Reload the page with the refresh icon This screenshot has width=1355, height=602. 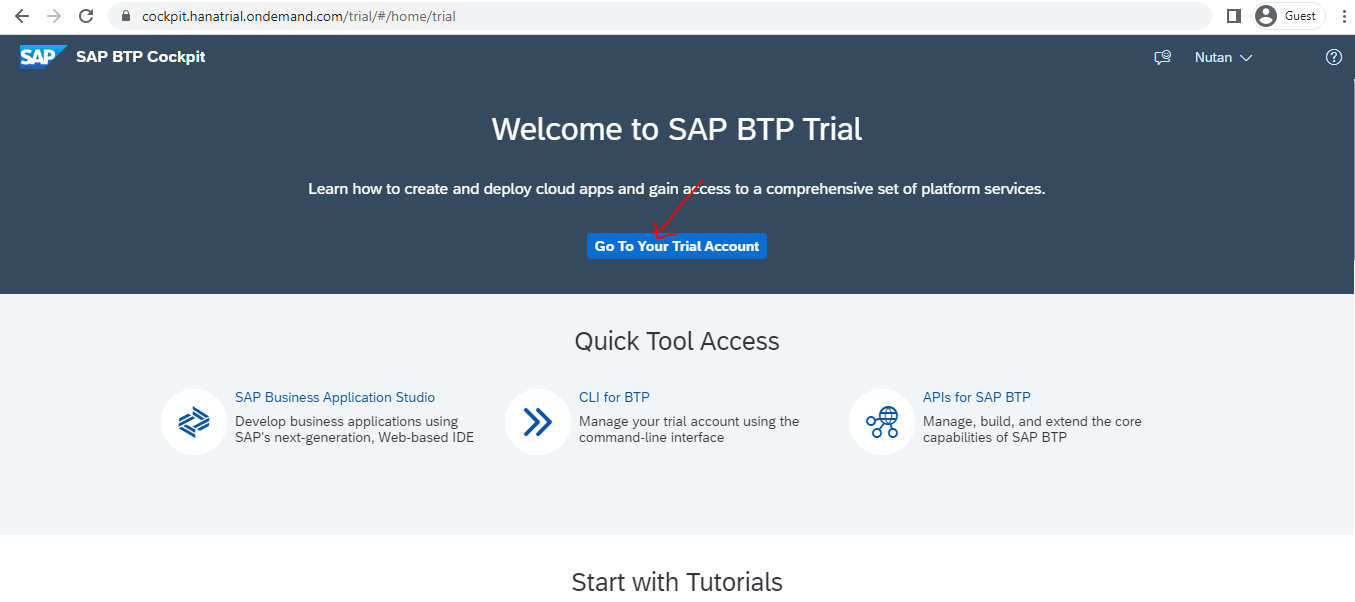click(x=86, y=16)
